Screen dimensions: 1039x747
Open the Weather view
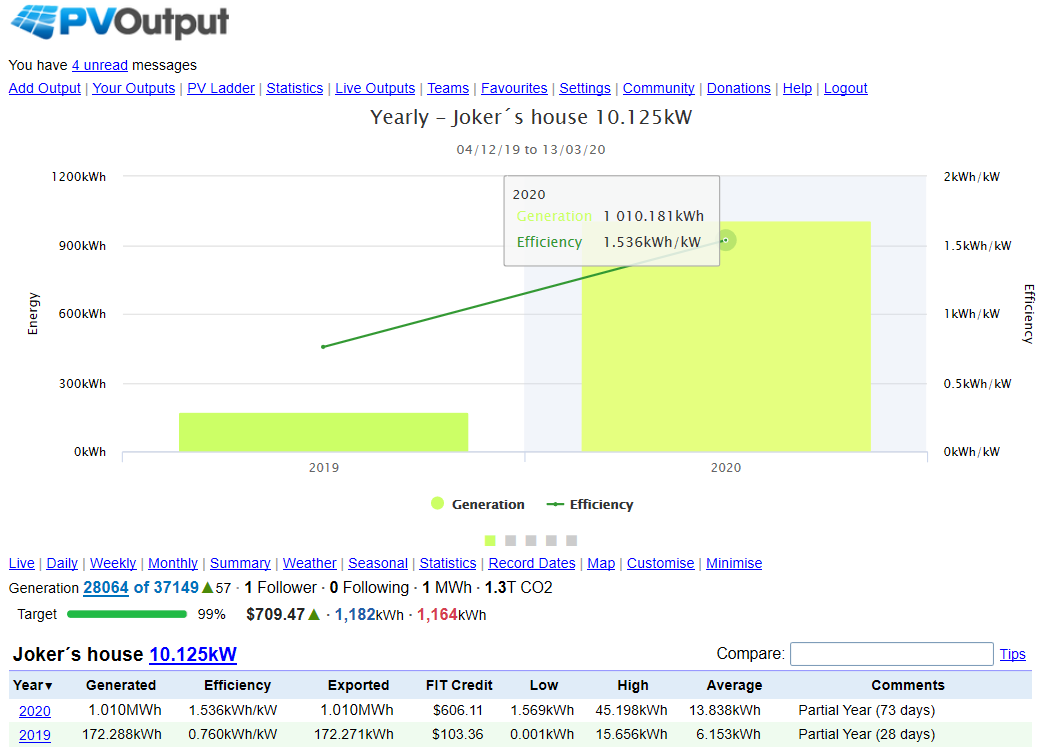[309, 563]
